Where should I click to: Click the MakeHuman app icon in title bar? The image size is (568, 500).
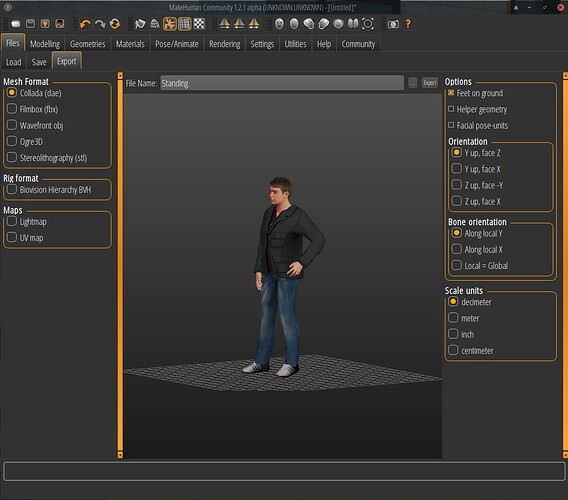pyautogui.click(x=8, y=7)
